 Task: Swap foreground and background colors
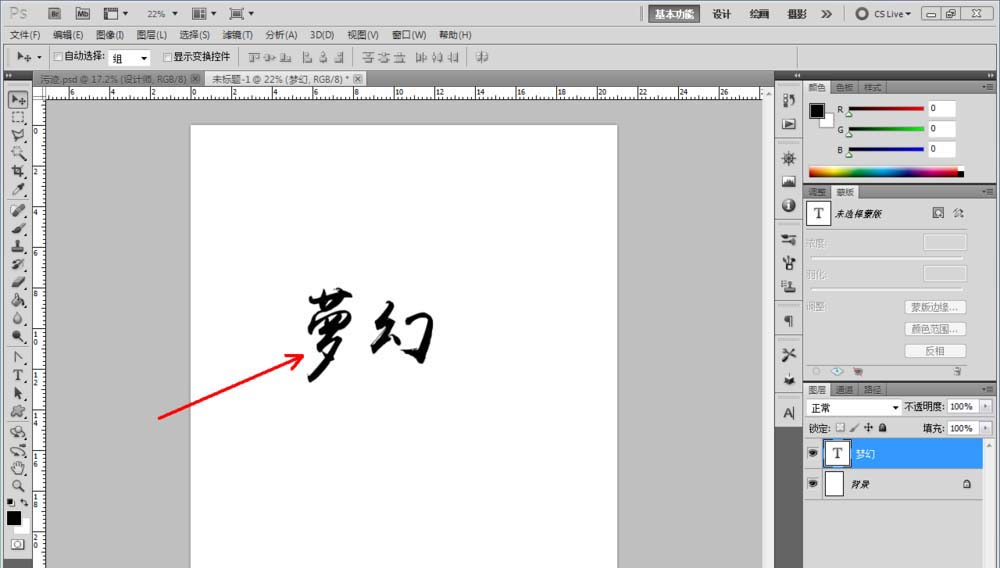[24, 502]
